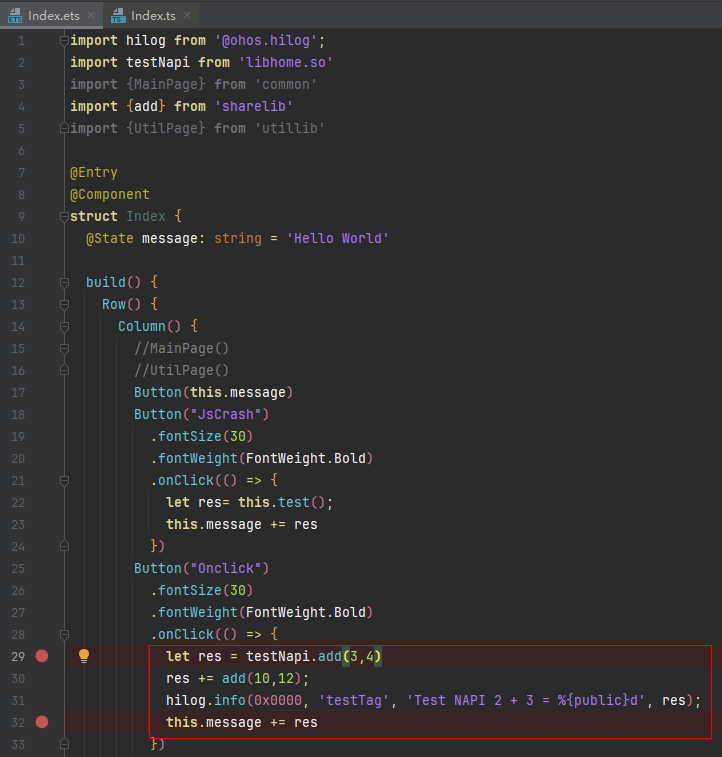Collapse the onClick handler at line 28
Screen dimensions: 722x757
point(64,635)
